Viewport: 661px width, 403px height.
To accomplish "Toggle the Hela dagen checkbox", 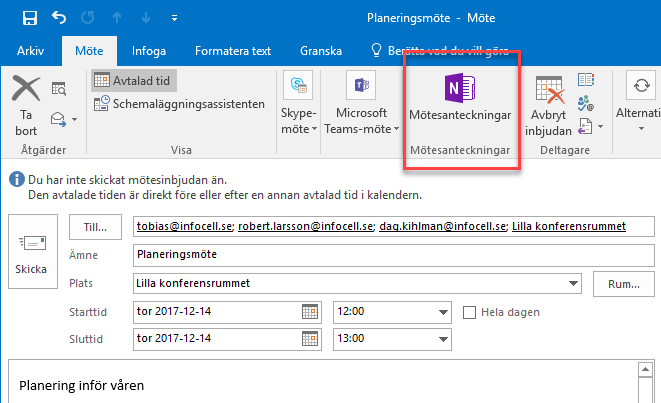I will pyautogui.click(x=470, y=312).
